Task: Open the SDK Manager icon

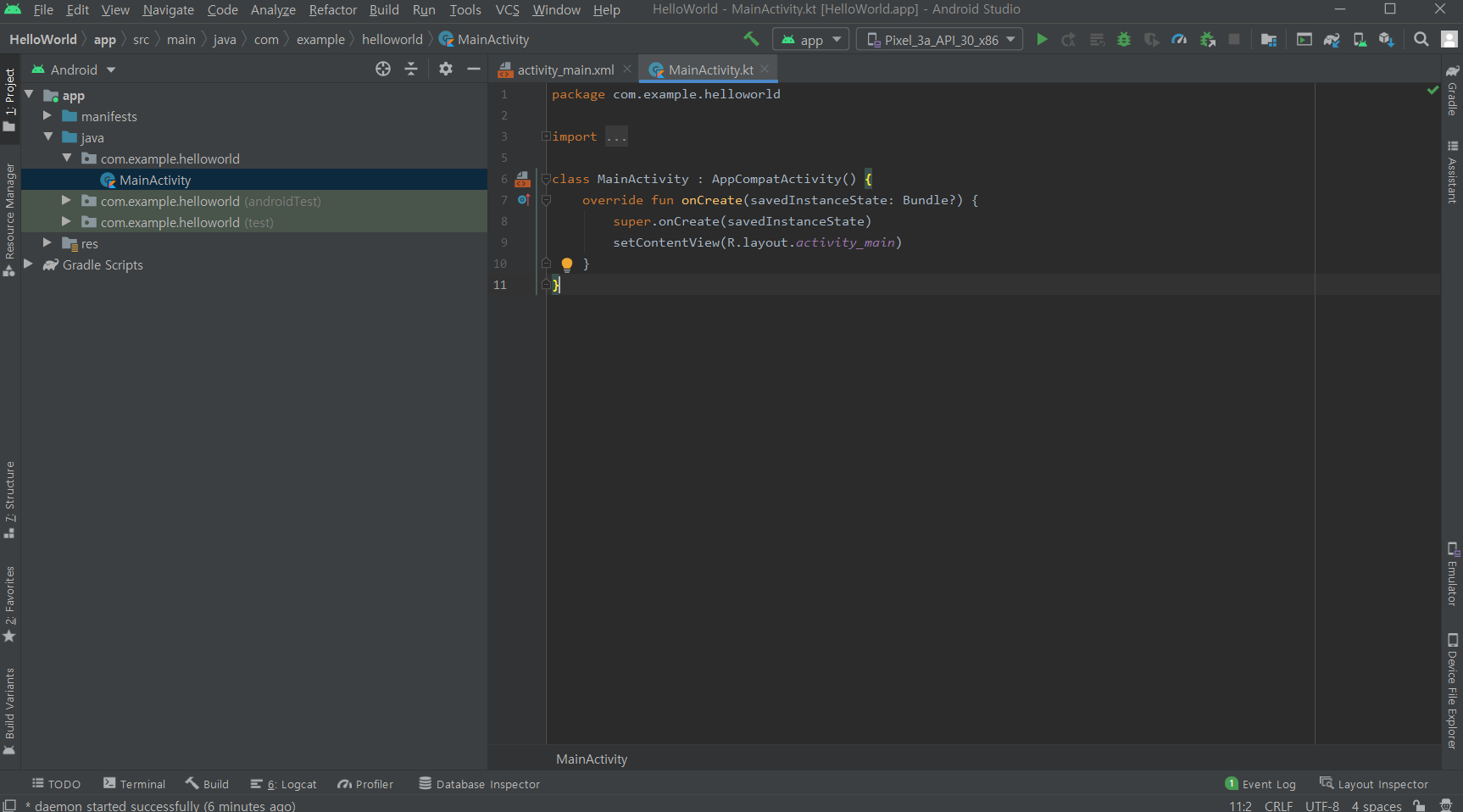Action: pyautogui.click(x=1387, y=39)
